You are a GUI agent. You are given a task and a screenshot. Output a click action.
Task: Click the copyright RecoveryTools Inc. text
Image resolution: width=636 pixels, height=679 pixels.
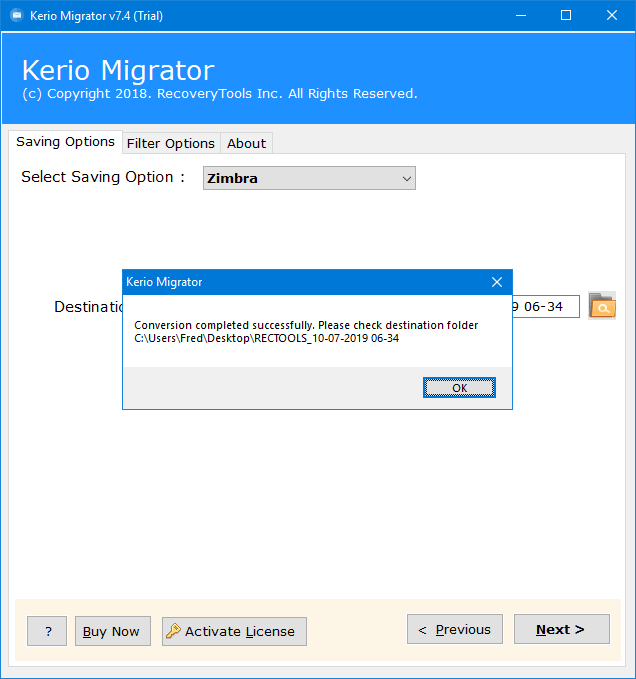(x=220, y=94)
